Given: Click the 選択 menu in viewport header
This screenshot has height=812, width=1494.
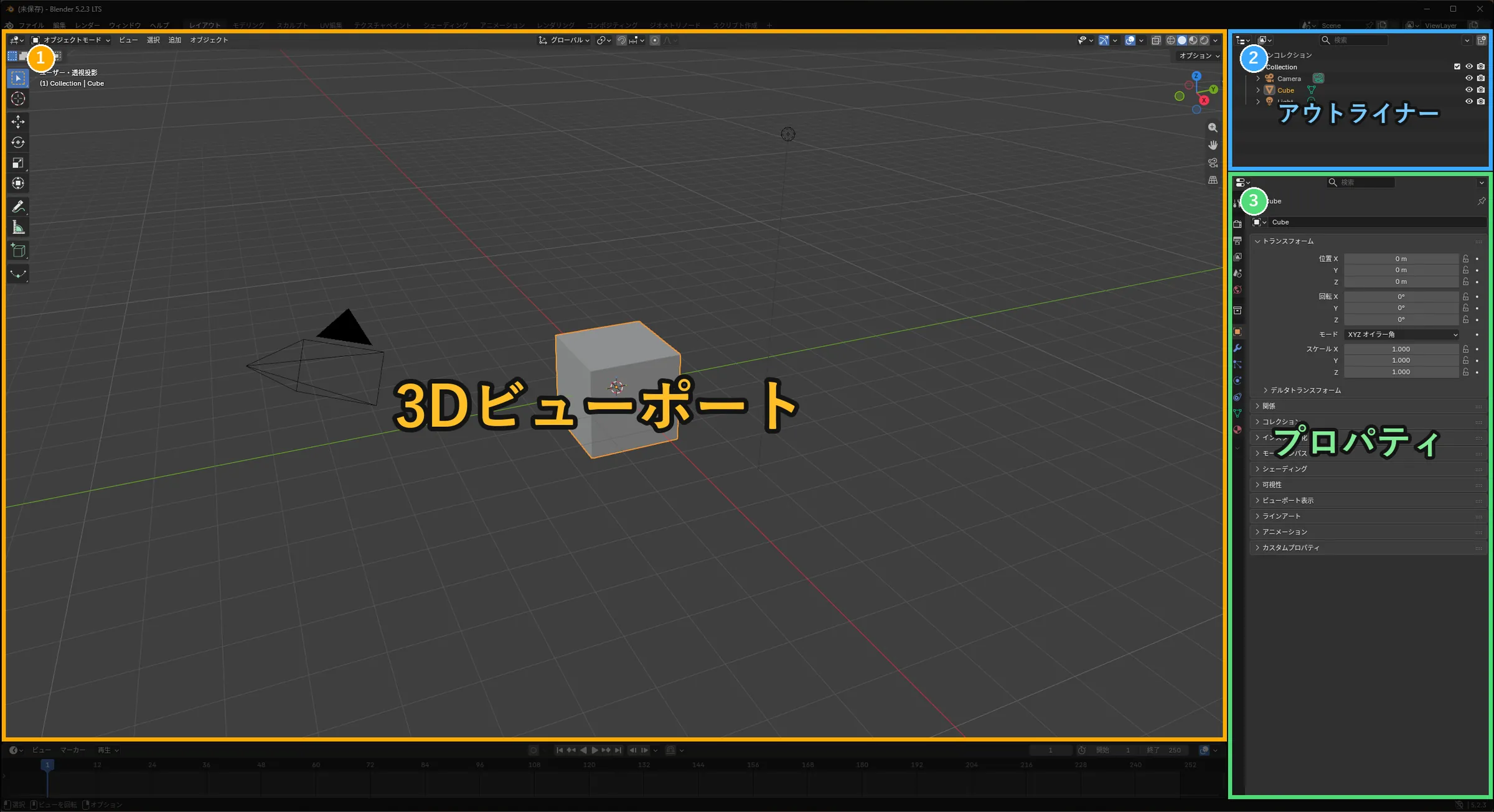Looking at the screenshot, I should tap(153, 40).
